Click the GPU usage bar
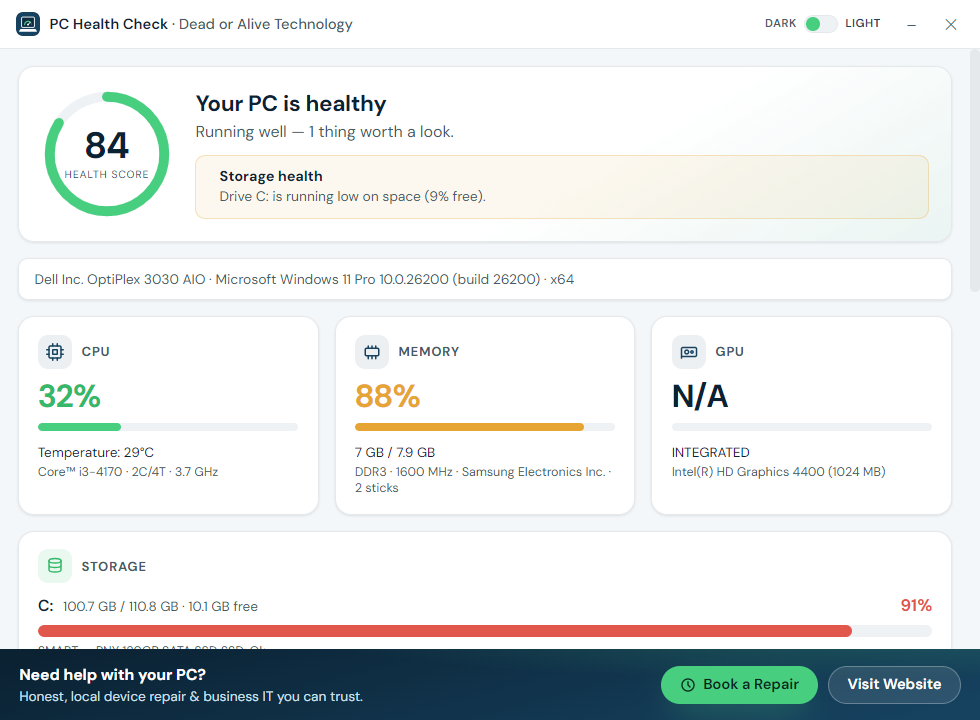This screenshot has height=720, width=980. [801, 427]
